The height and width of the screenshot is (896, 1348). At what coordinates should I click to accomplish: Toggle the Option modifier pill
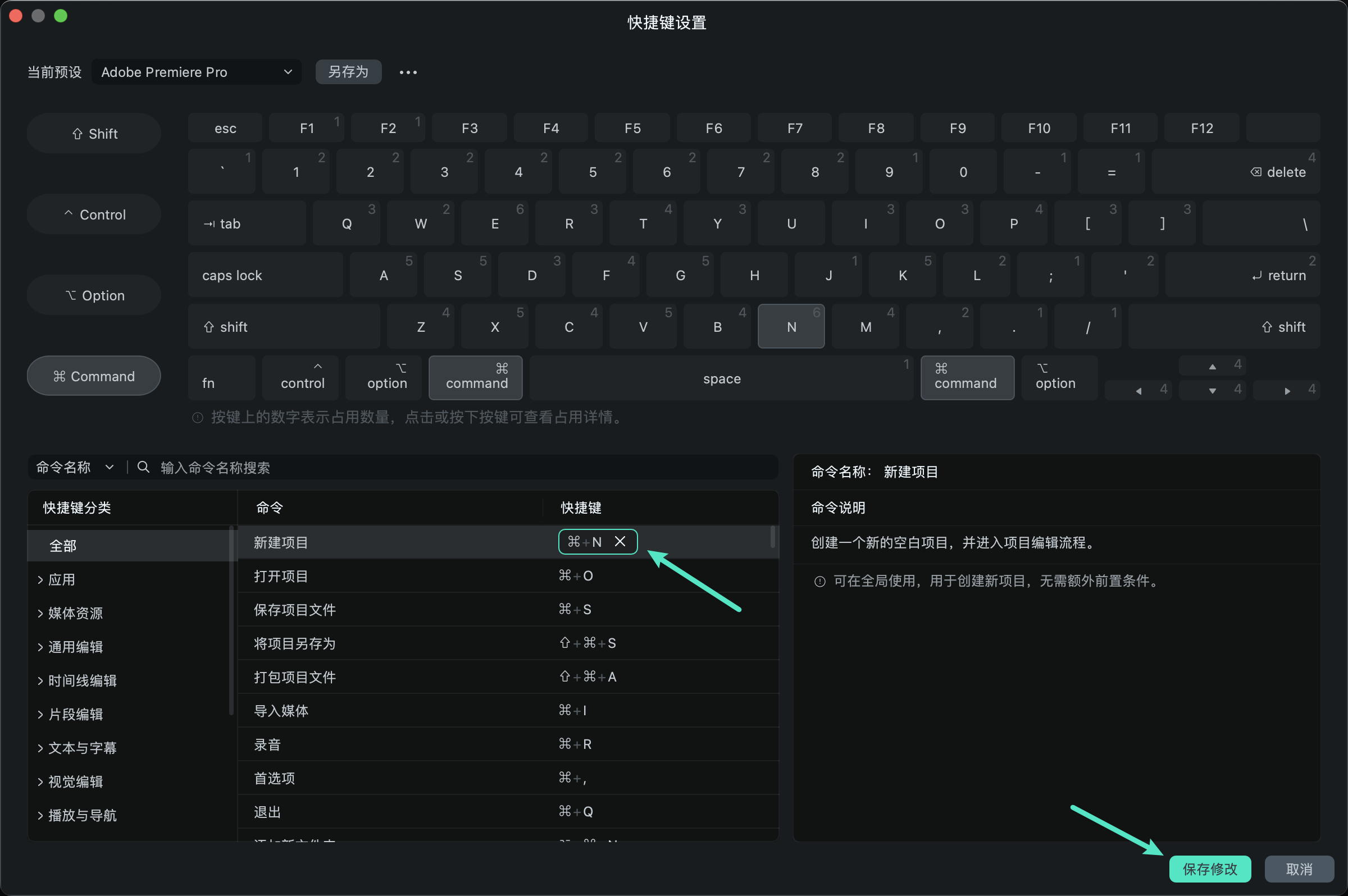(x=94, y=295)
